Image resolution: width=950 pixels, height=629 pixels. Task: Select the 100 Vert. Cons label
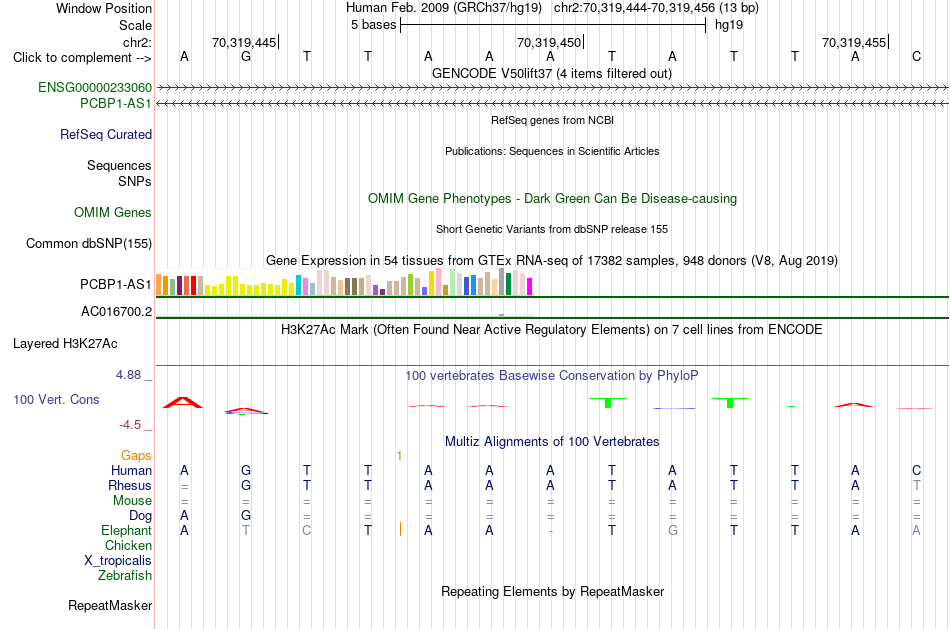click(56, 399)
